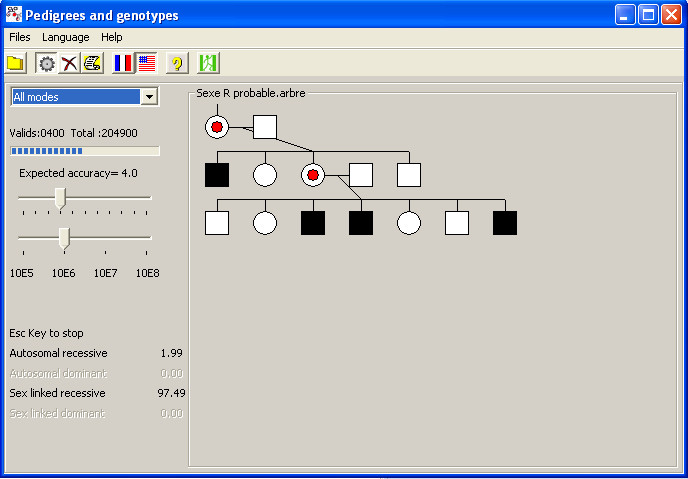Screen dimensions: 688x479
Task: Click the Autosomal recessive result label
Action: [58, 353]
